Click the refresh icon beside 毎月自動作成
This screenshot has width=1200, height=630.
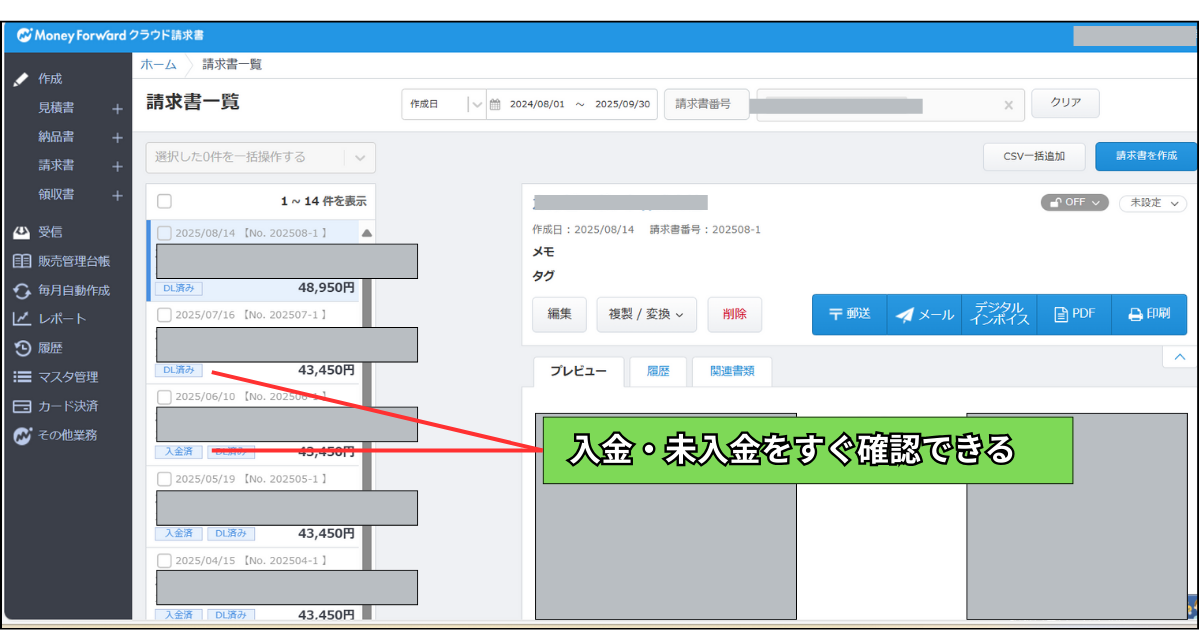pos(22,291)
